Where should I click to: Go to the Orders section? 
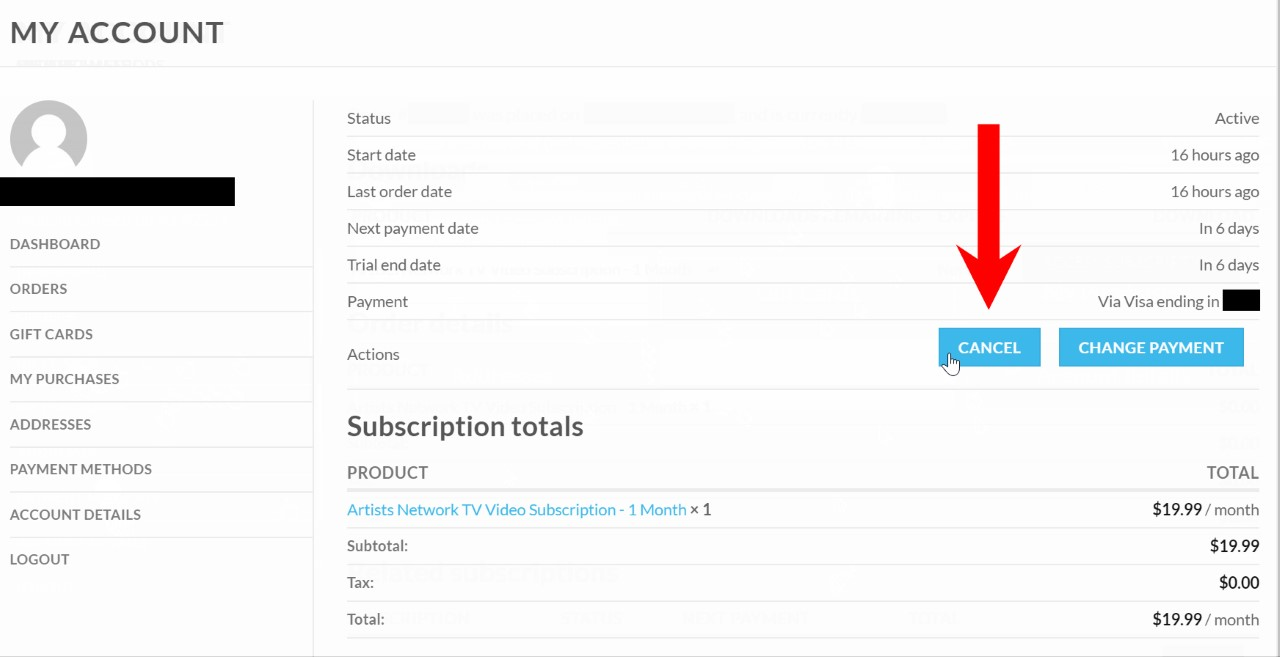38,289
